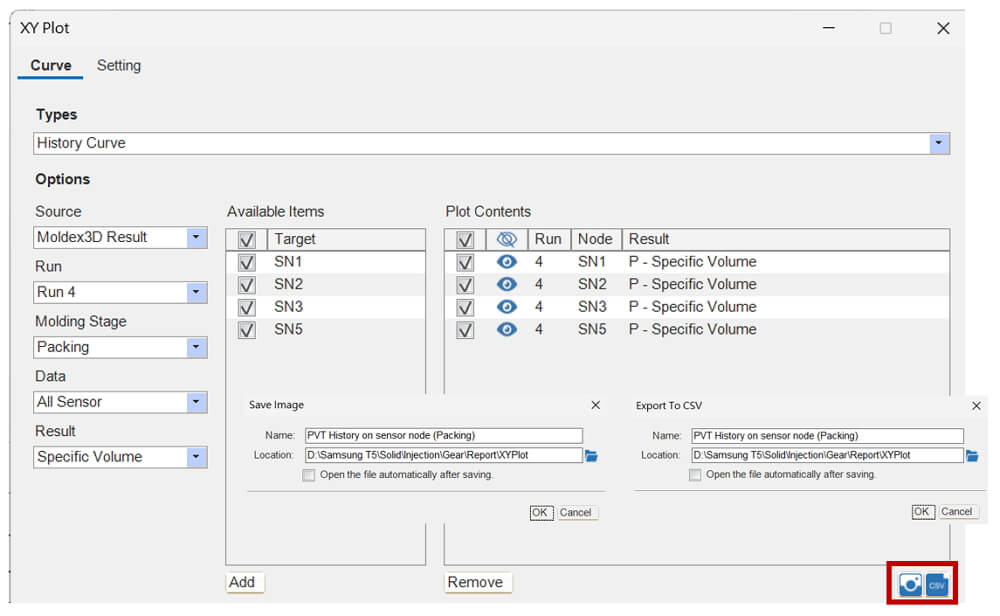The height and width of the screenshot is (616, 1000).
Task: Click Location field in Export To CSV dialog
Action: pos(828,455)
